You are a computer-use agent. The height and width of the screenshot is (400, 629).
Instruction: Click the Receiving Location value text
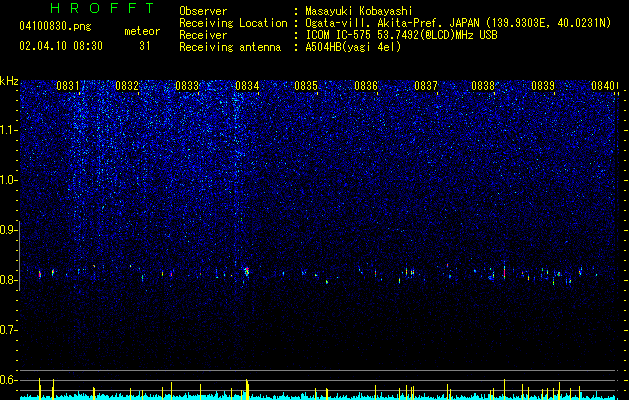pos(458,23)
